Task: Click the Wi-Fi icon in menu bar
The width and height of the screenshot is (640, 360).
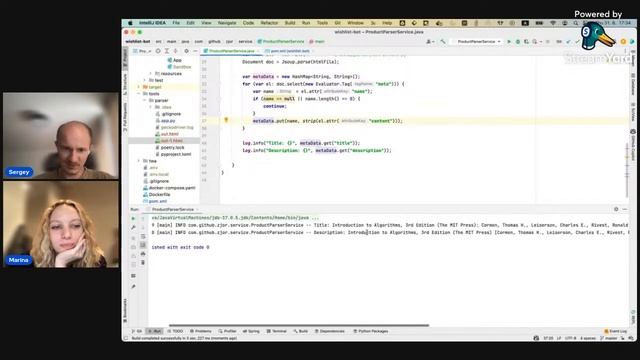Action: tap(553, 23)
